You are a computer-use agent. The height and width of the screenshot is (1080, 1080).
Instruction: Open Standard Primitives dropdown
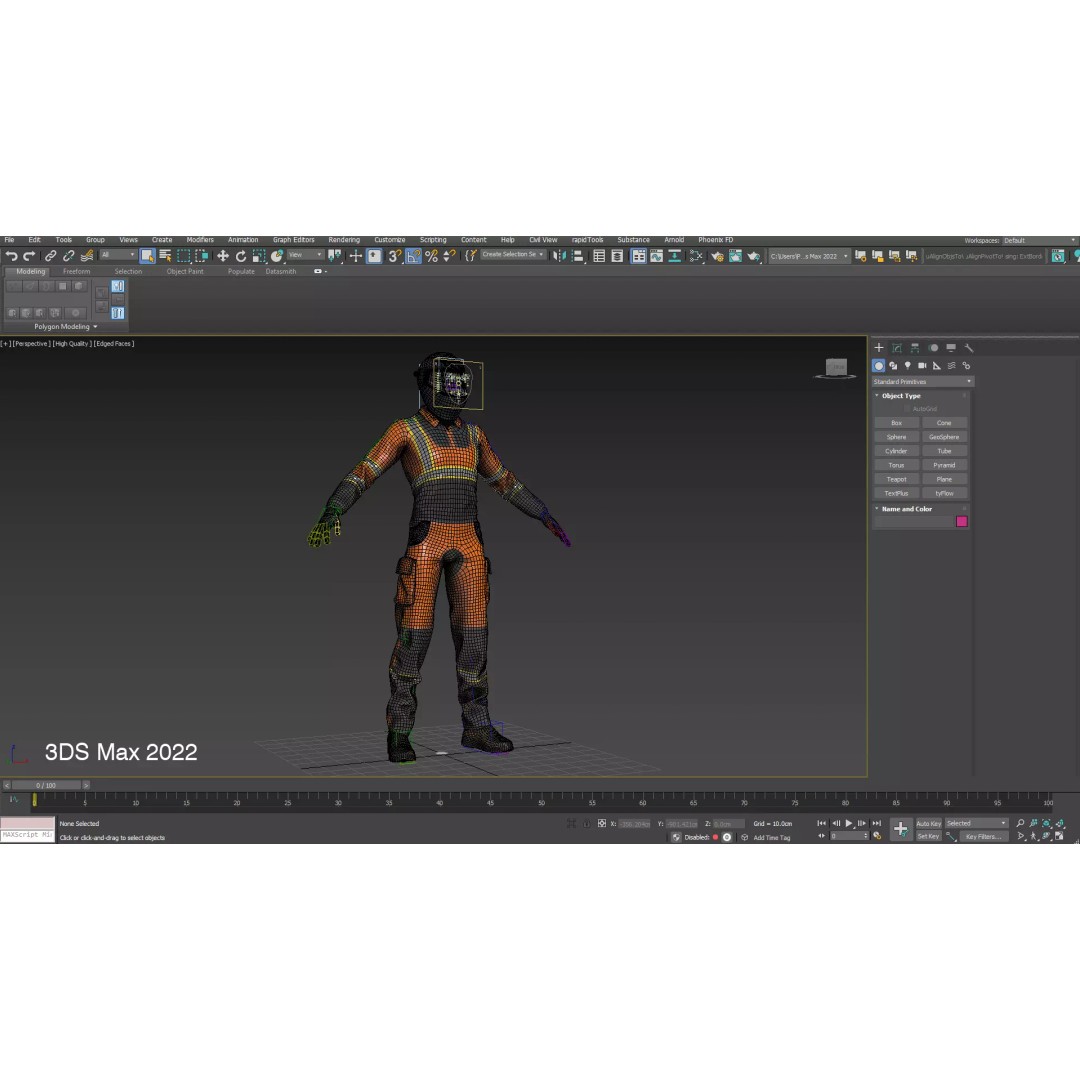pyautogui.click(x=922, y=382)
